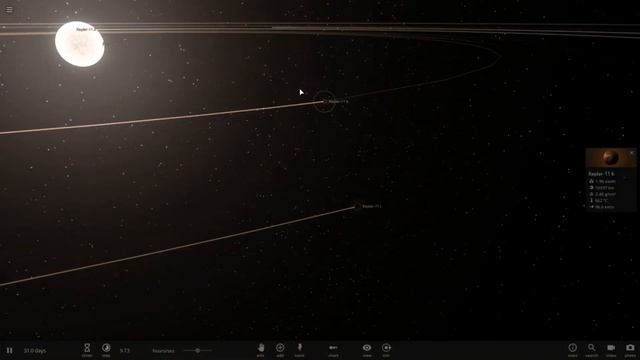Click the planet thumbnail in info card
The height and width of the screenshot is (360, 640).
point(610,158)
